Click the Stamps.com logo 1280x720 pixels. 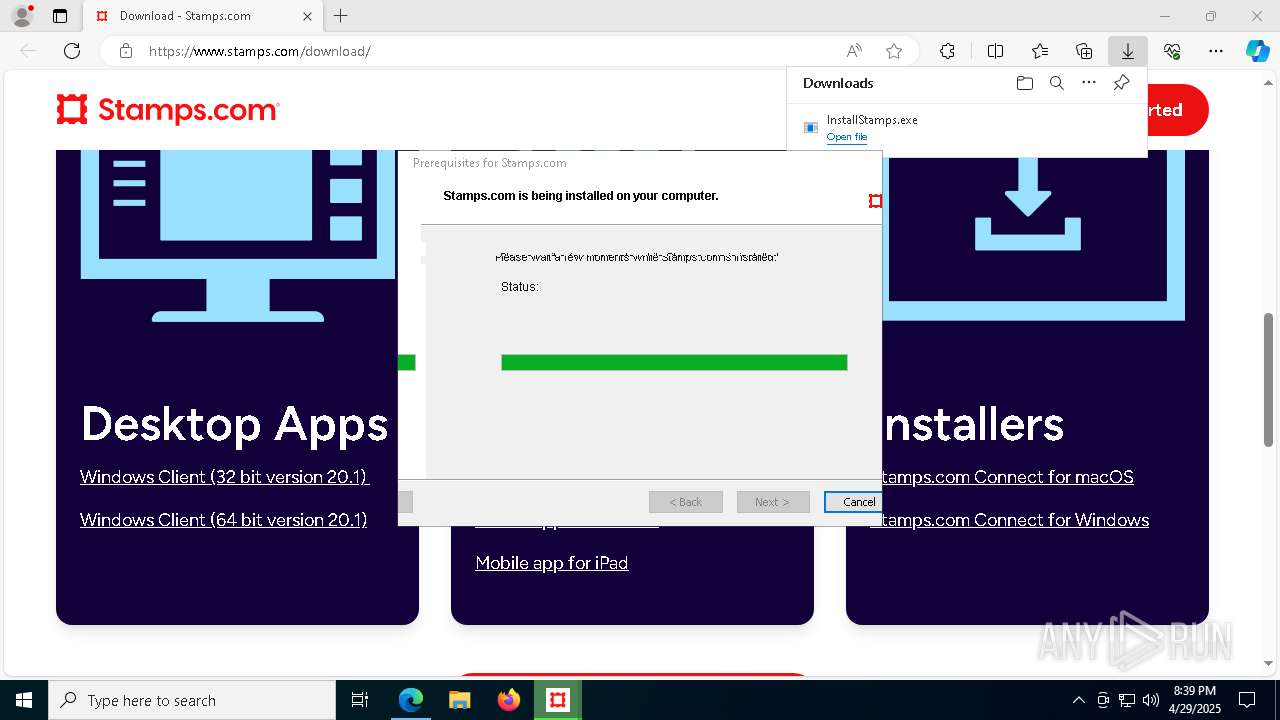point(168,110)
